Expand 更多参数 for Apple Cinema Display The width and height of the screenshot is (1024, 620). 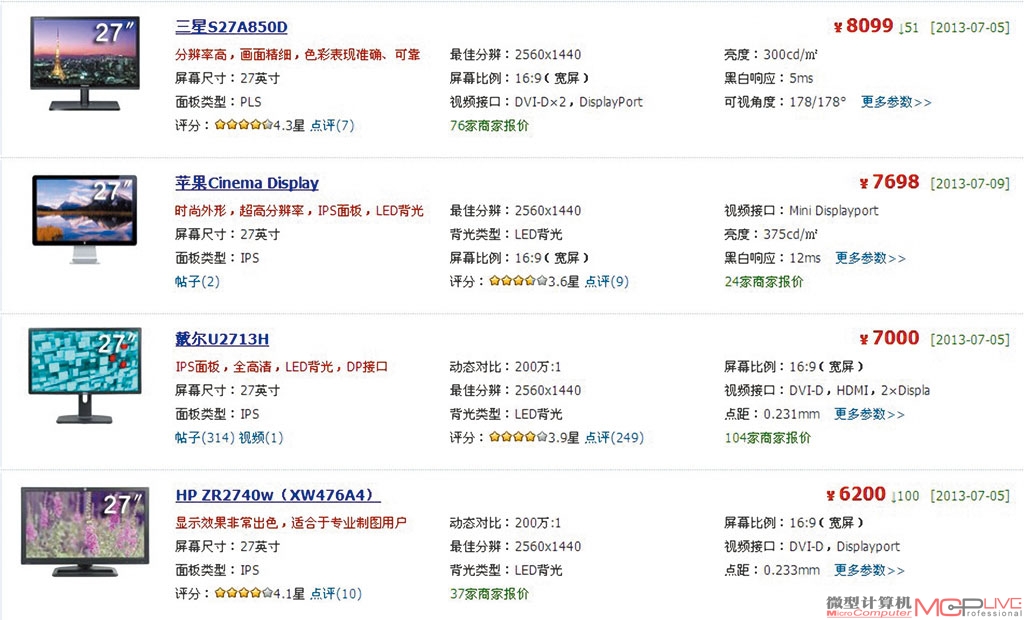(x=870, y=258)
